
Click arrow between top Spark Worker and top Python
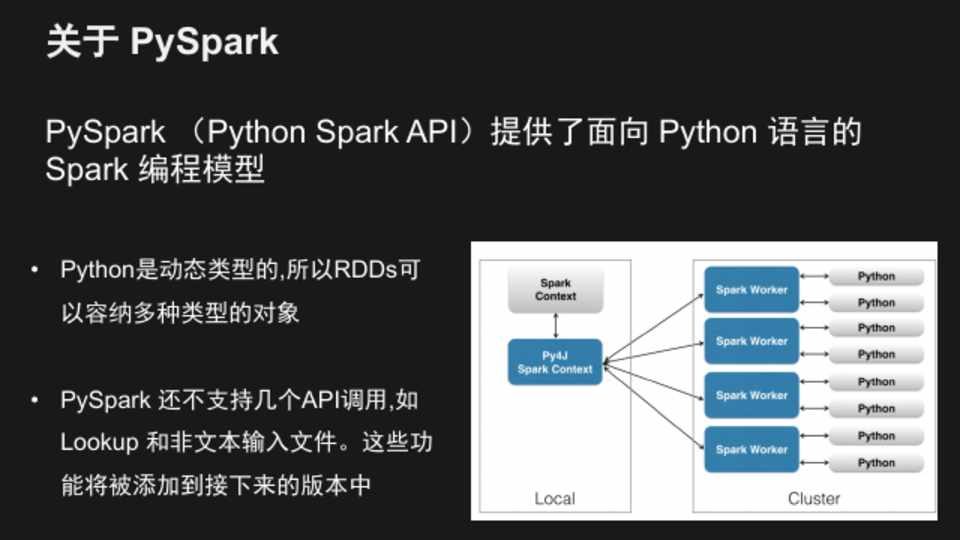pyautogui.click(x=814, y=277)
